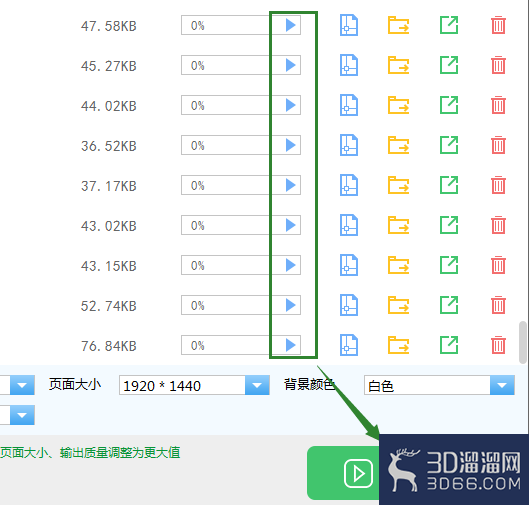Open output folder for the 36.52KB file
The height and width of the screenshot is (505, 529).
tap(398, 145)
